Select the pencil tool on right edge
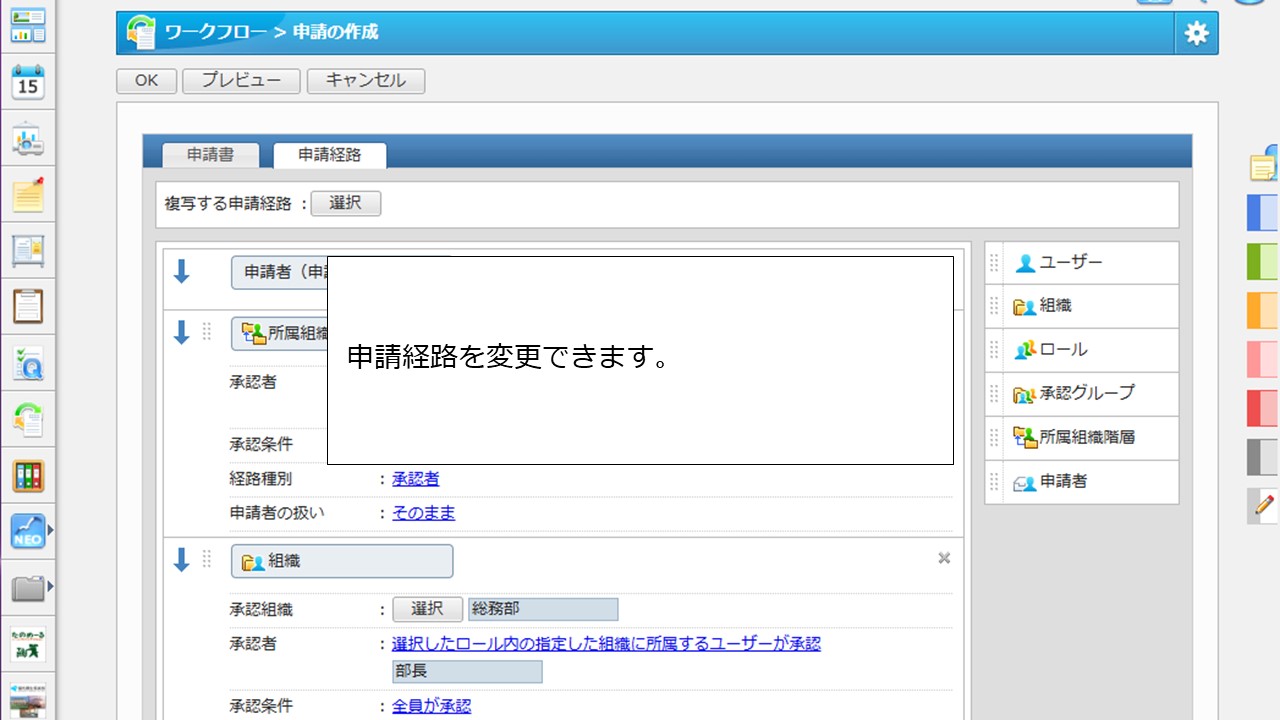Image resolution: width=1280 pixels, height=720 pixels. pyautogui.click(x=1265, y=505)
